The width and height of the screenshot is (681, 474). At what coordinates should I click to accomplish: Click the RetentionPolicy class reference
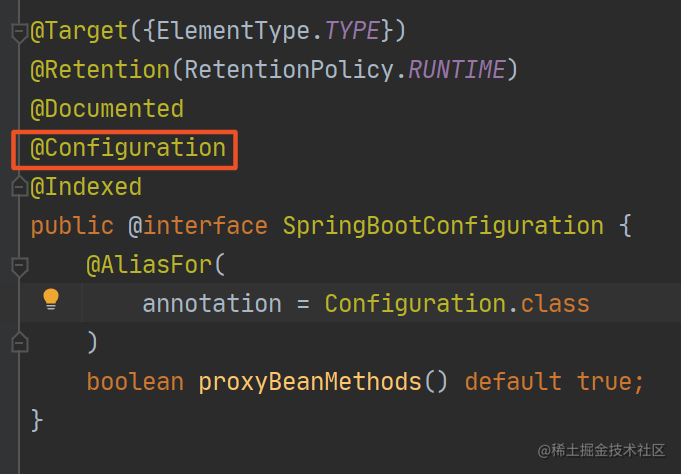coord(289,70)
